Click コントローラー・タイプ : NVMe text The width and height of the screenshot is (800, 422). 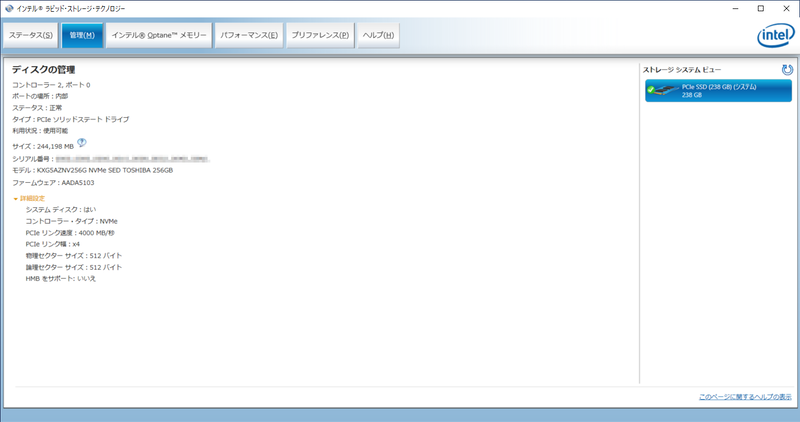(71, 221)
